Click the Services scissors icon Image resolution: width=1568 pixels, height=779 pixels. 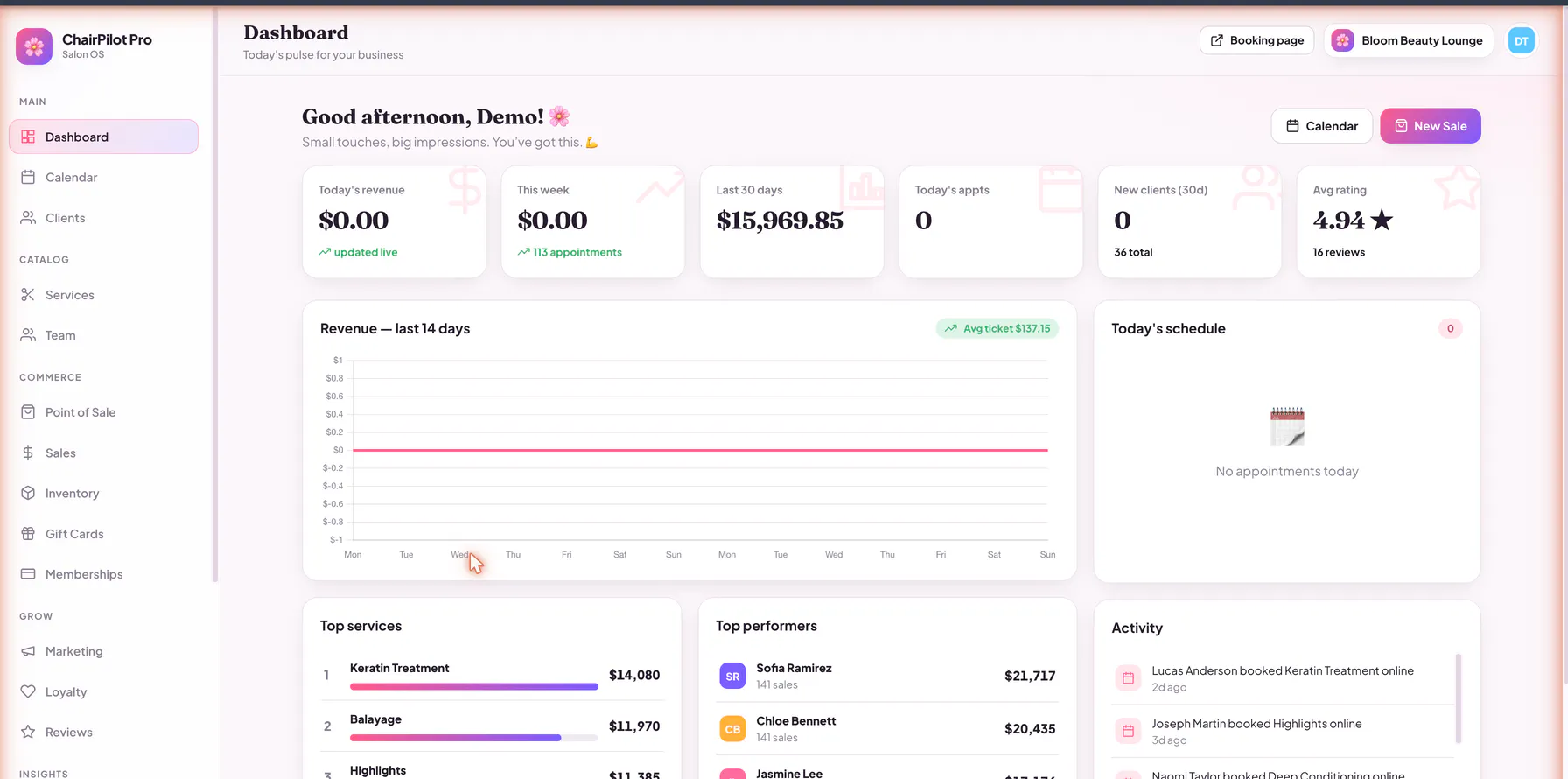(x=28, y=295)
